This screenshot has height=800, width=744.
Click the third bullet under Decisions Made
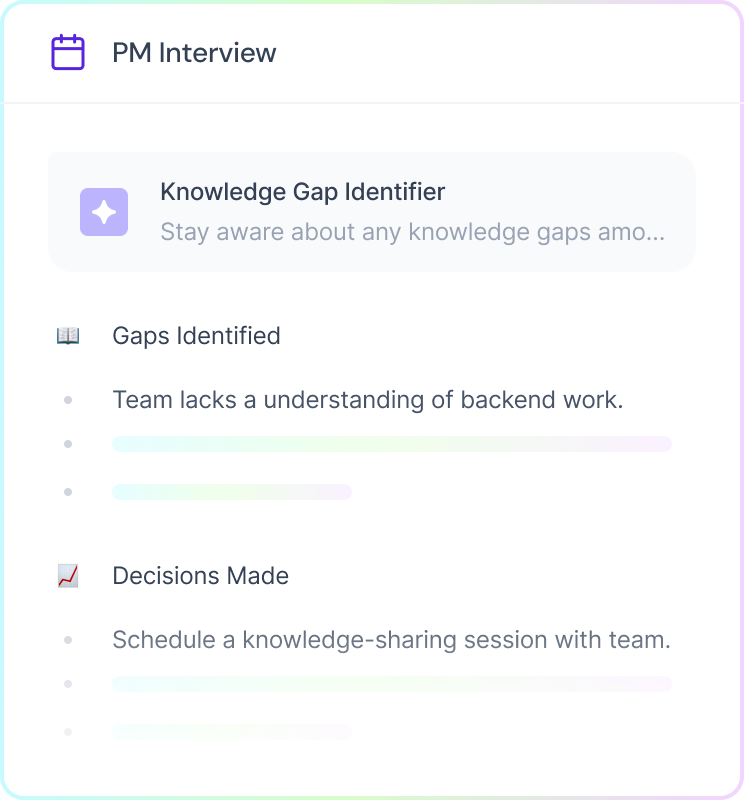68,731
